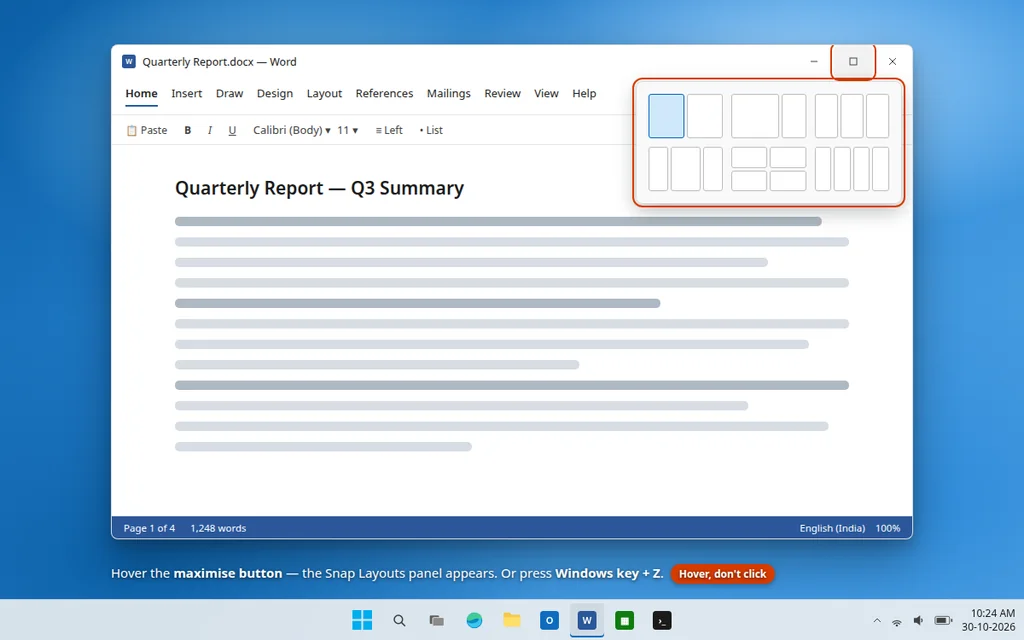The height and width of the screenshot is (640, 1024).
Task: Toggle underline formatting with U
Action: (x=232, y=130)
